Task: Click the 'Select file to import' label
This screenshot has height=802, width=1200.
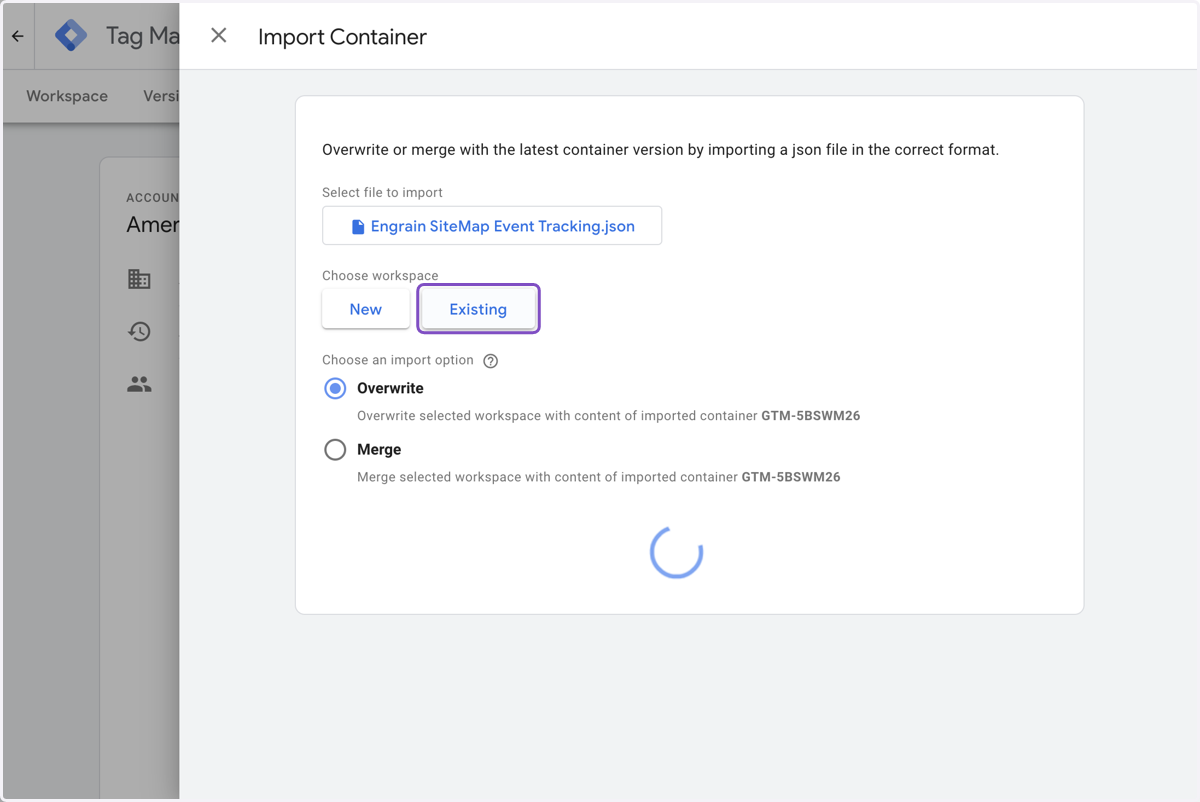Action: coord(382,192)
